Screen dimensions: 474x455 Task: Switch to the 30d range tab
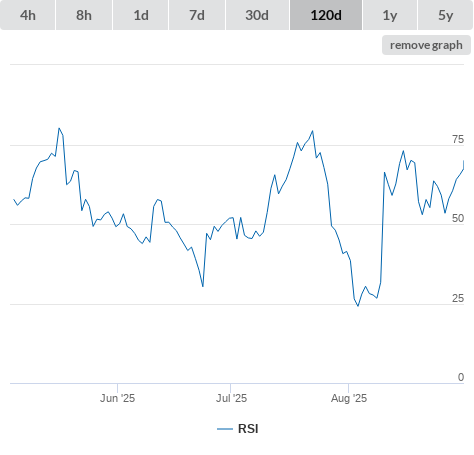click(x=257, y=15)
